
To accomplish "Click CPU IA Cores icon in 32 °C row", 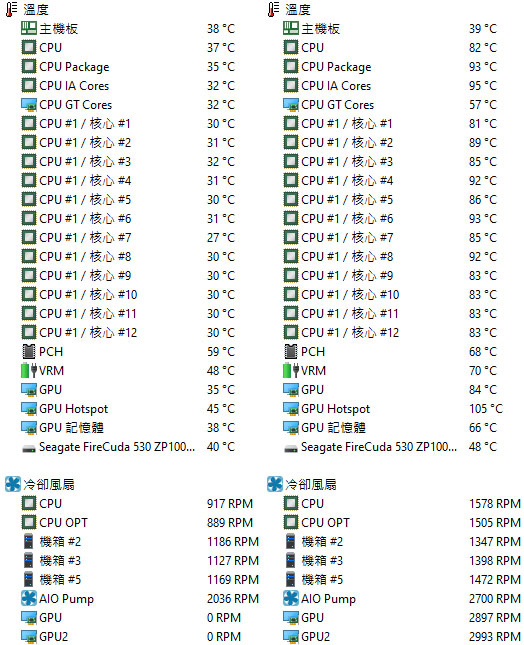I will [x=29, y=85].
